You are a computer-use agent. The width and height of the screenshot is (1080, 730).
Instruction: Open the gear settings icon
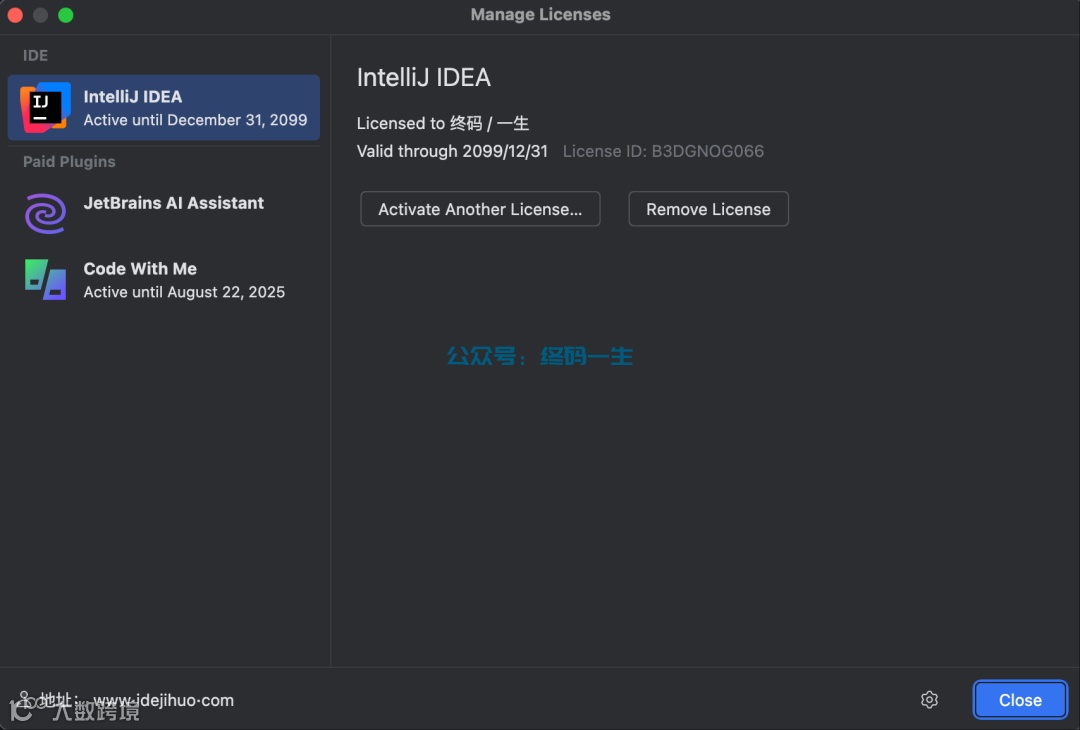click(x=929, y=700)
